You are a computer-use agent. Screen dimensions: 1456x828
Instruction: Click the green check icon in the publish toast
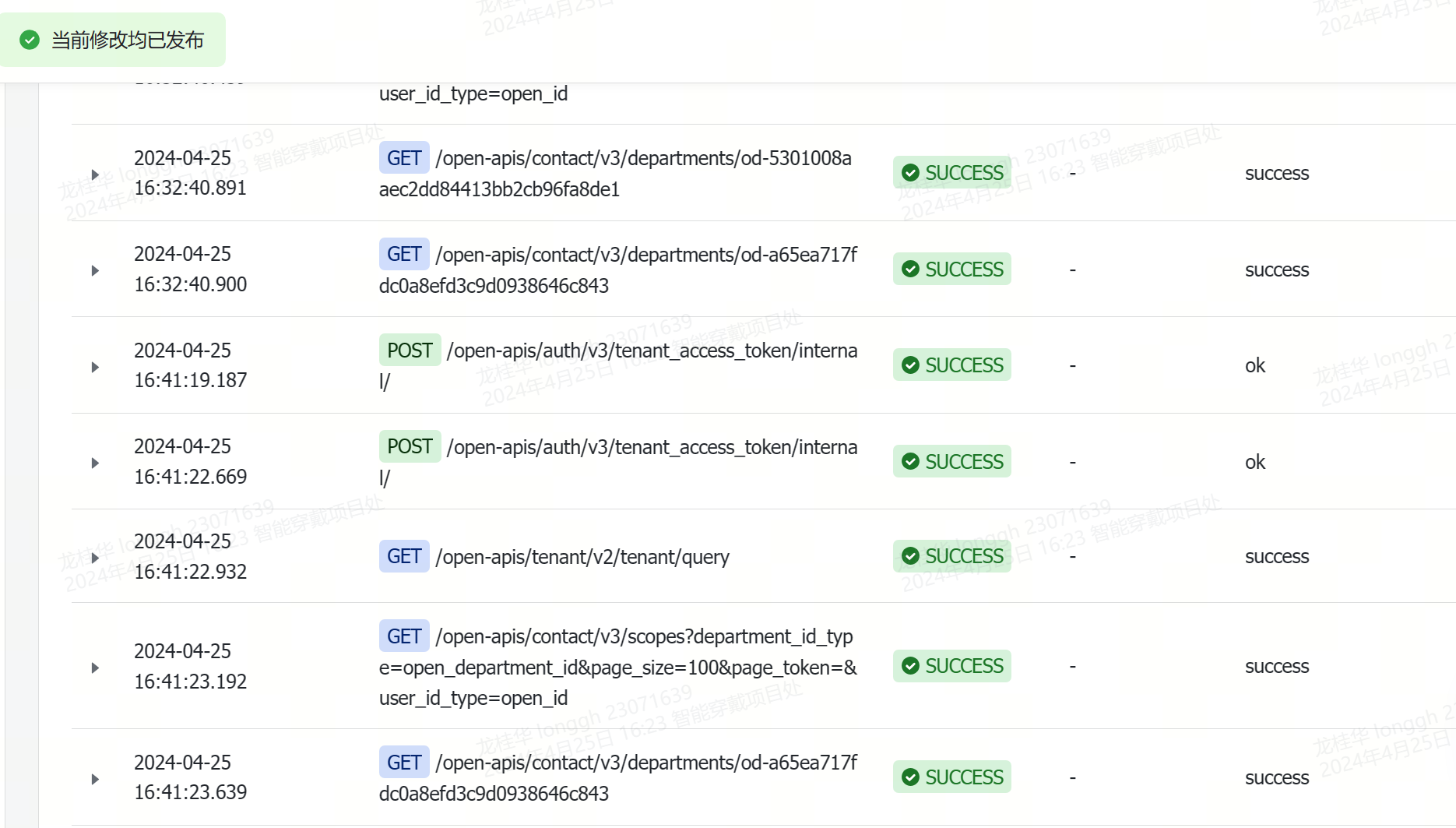[x=30, y=40]
